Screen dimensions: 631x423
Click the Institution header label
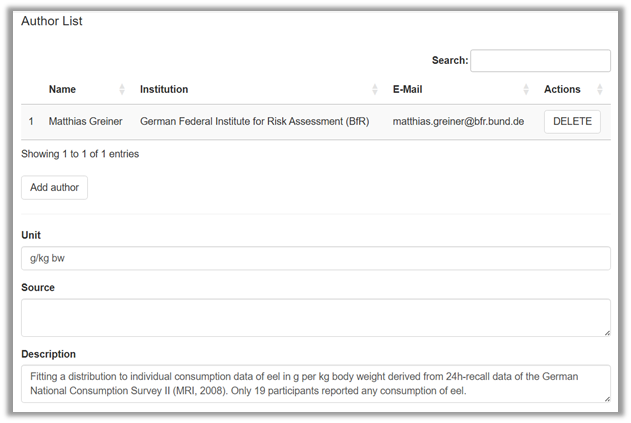[x=164, y=90]
